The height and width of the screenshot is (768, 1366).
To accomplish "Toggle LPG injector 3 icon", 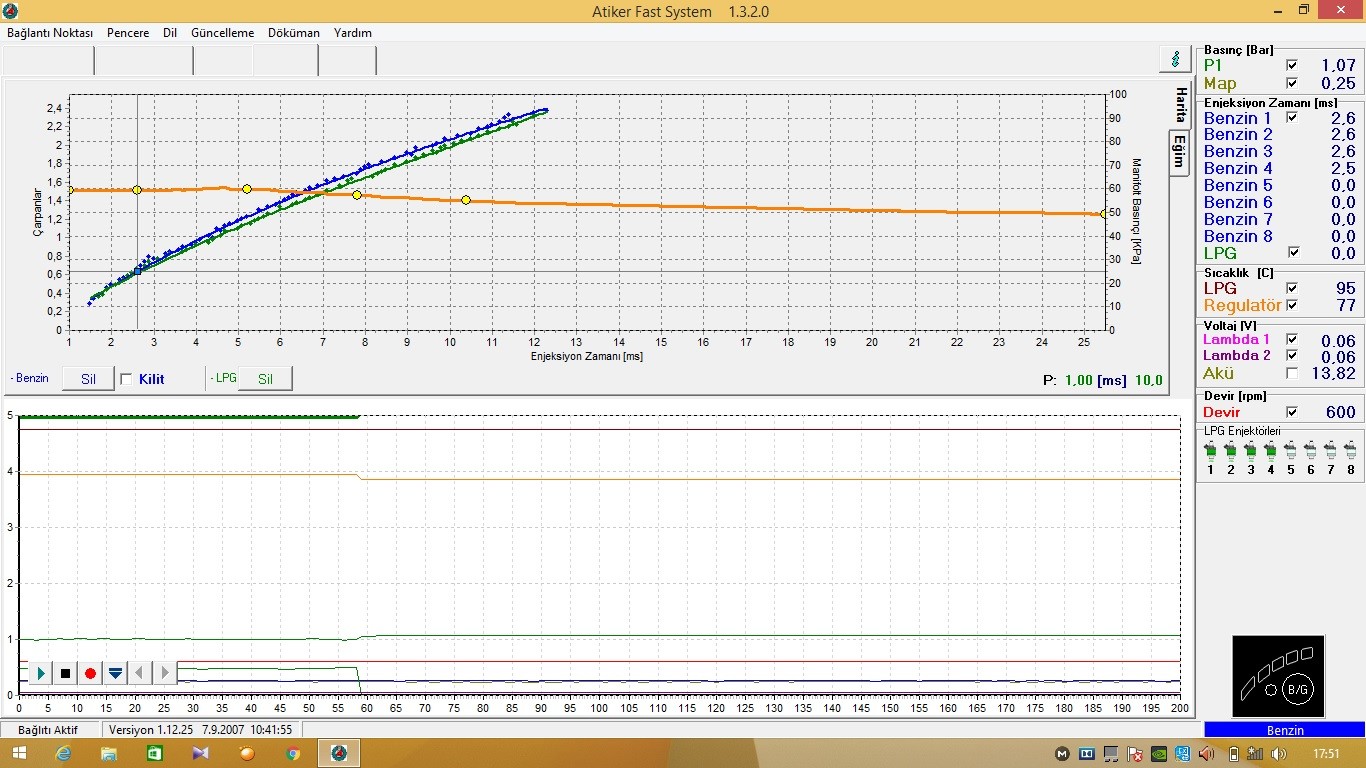I will coord(1250,451).
